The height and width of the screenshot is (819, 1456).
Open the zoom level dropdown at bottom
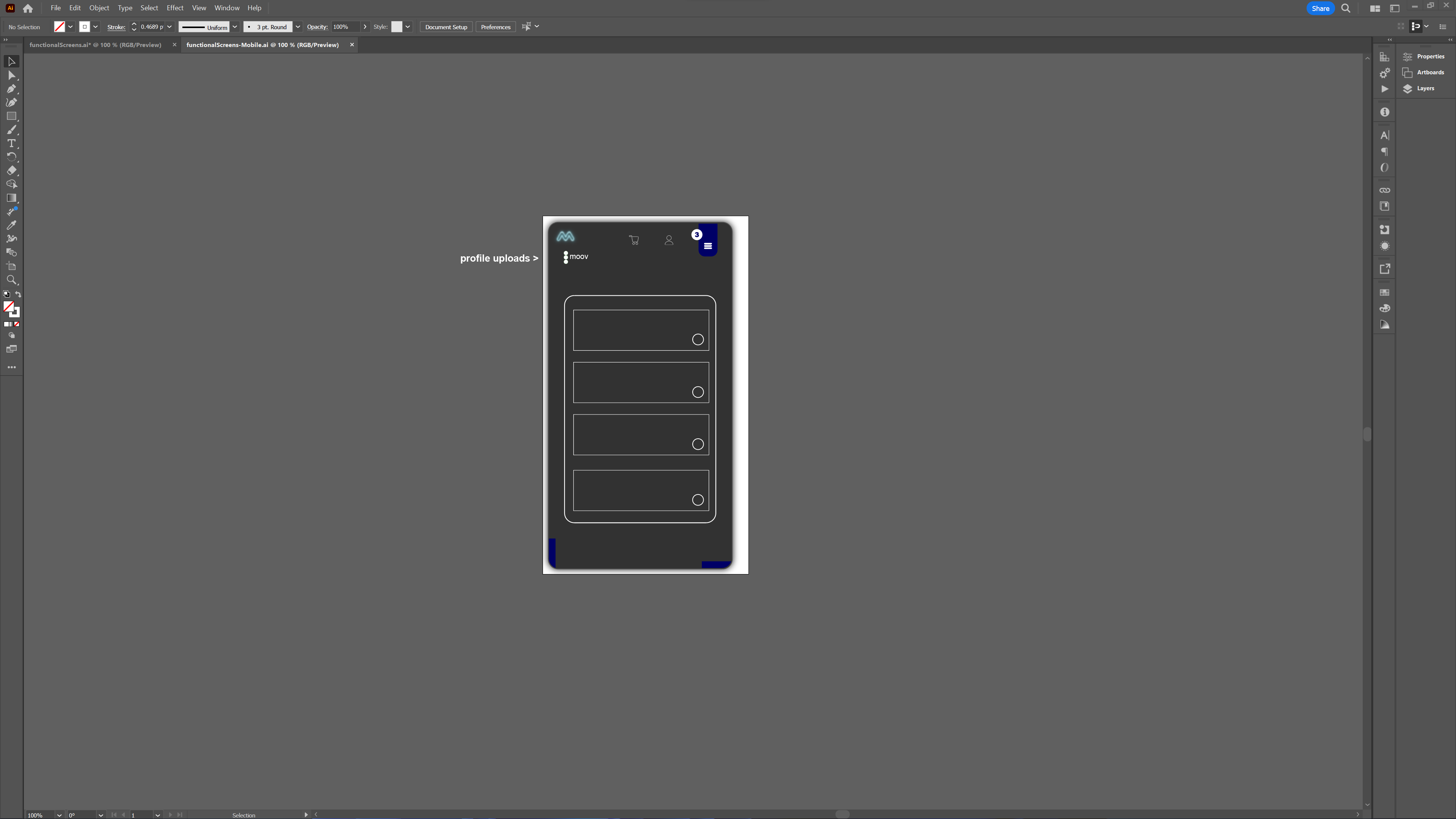click(59, 815)
